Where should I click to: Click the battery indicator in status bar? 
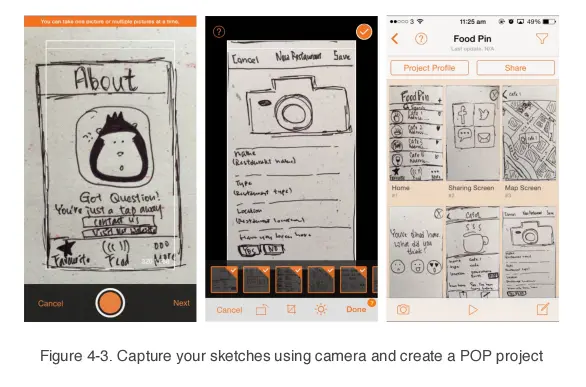[549, 22]
